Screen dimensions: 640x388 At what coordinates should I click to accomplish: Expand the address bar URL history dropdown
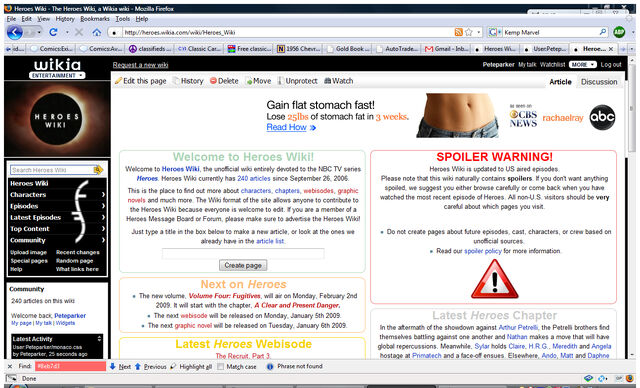[479, 32]
